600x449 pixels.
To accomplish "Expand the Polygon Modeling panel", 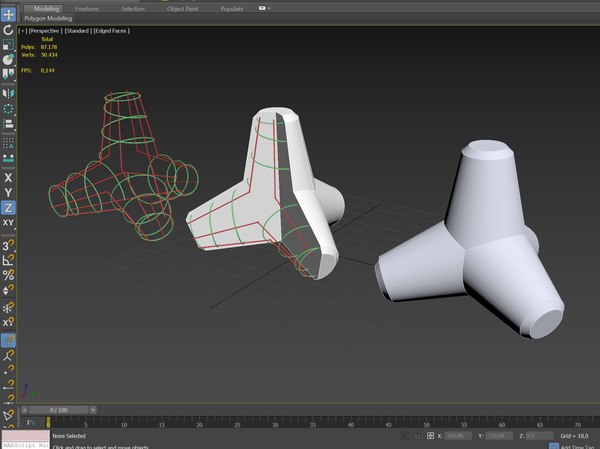I will tap(48, 18).
